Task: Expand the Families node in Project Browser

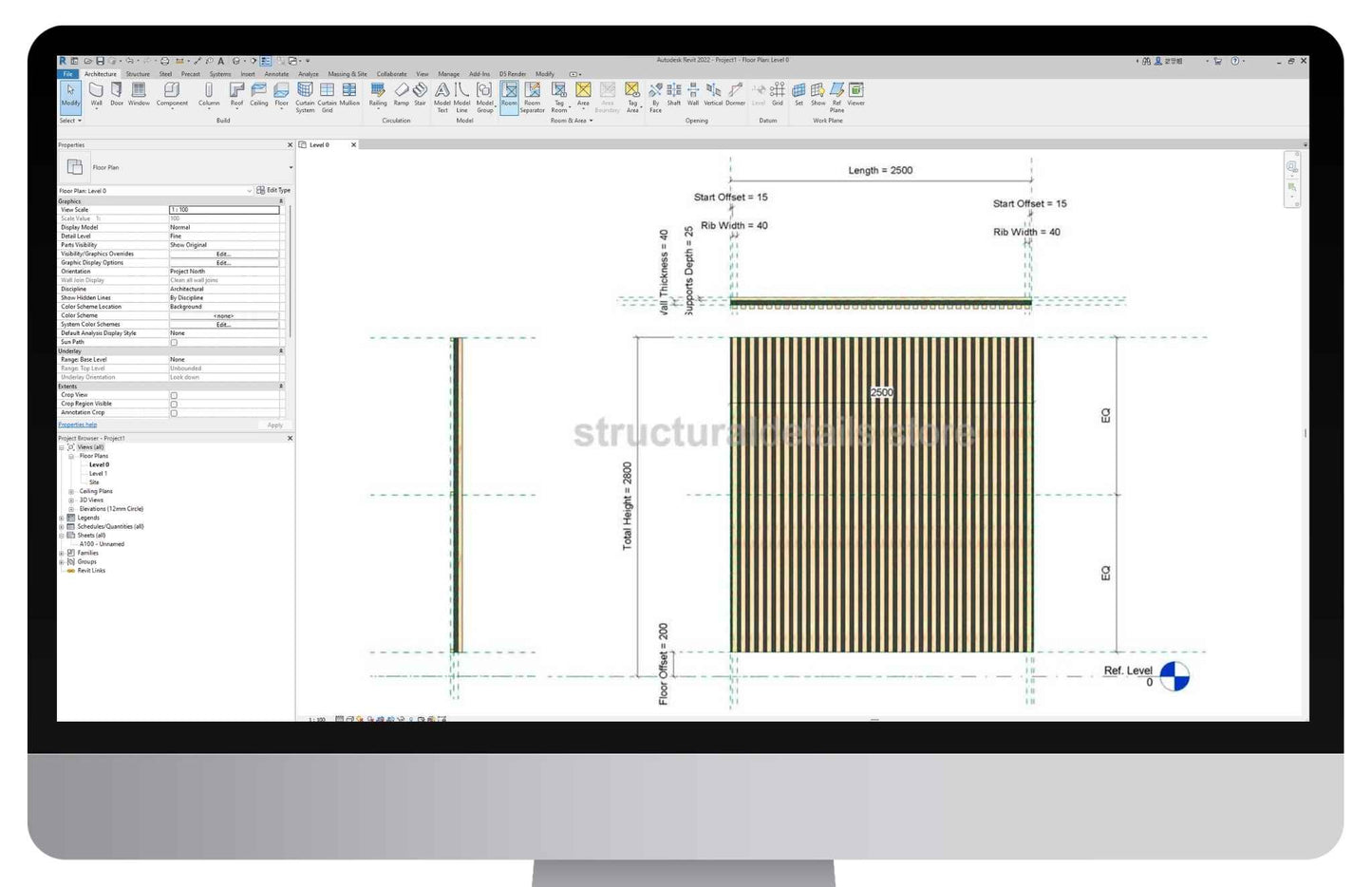Action: [x=63, y=553]
